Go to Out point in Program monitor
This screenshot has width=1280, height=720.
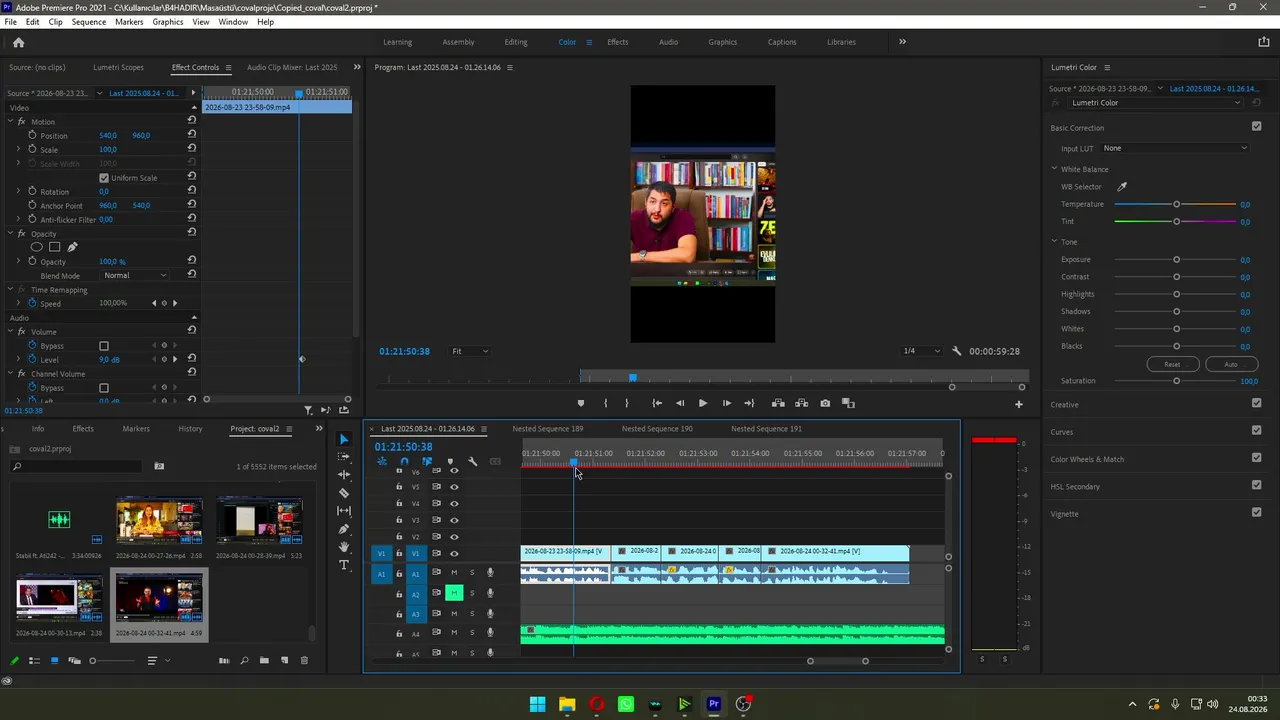click(749, 403)
